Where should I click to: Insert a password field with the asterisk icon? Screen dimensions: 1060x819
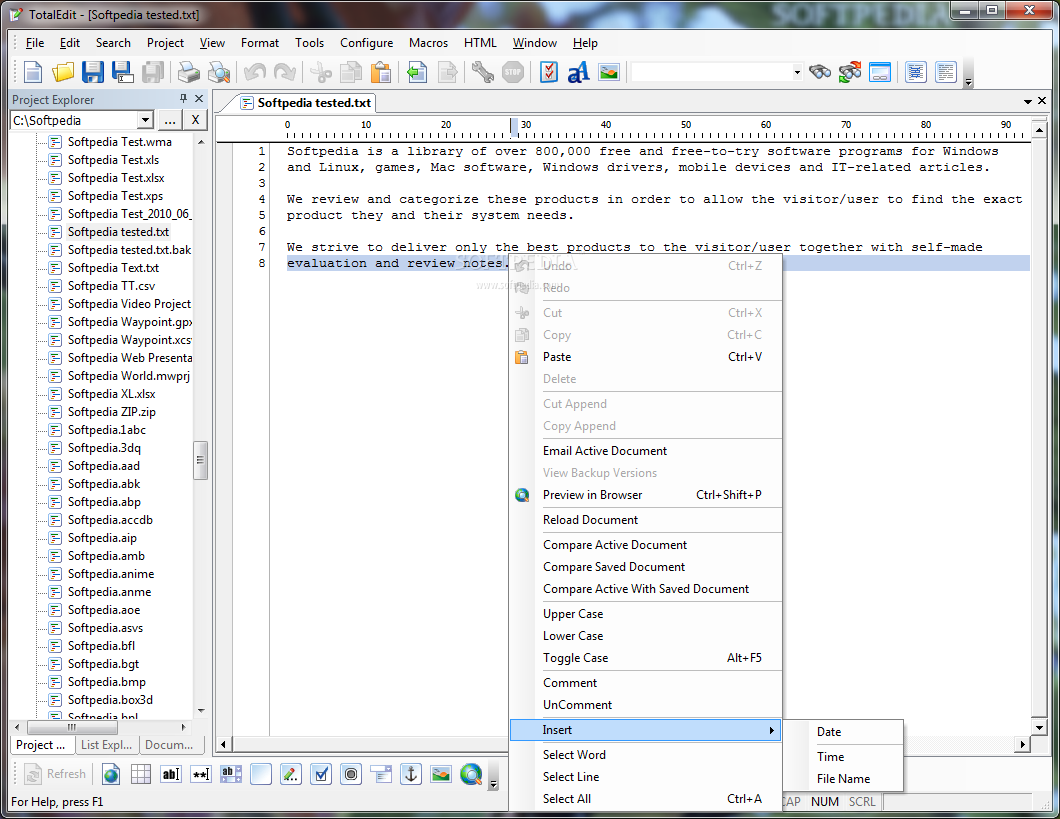(201, 774)
